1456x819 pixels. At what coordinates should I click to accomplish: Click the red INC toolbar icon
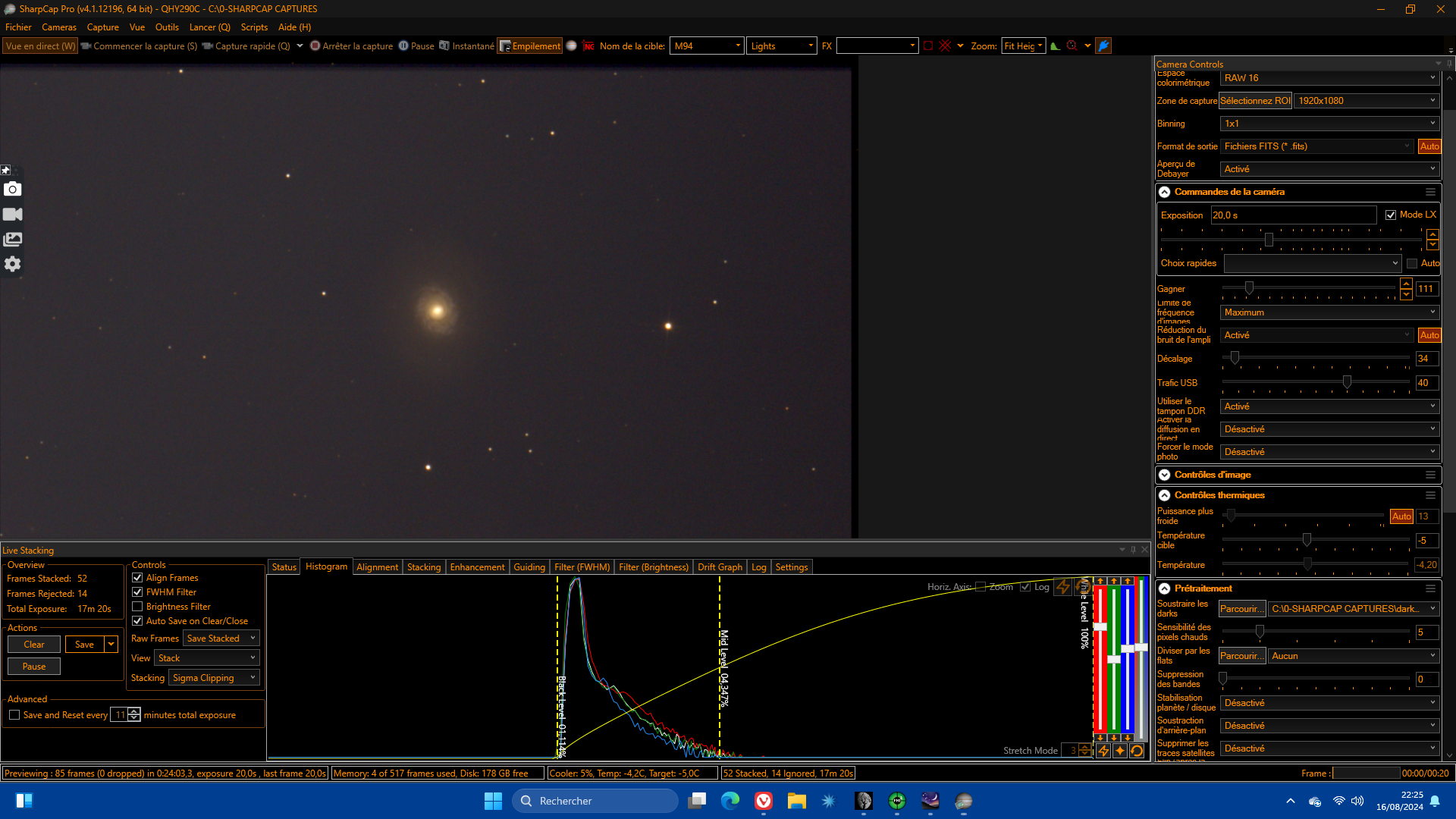click(x=588, y=46)
